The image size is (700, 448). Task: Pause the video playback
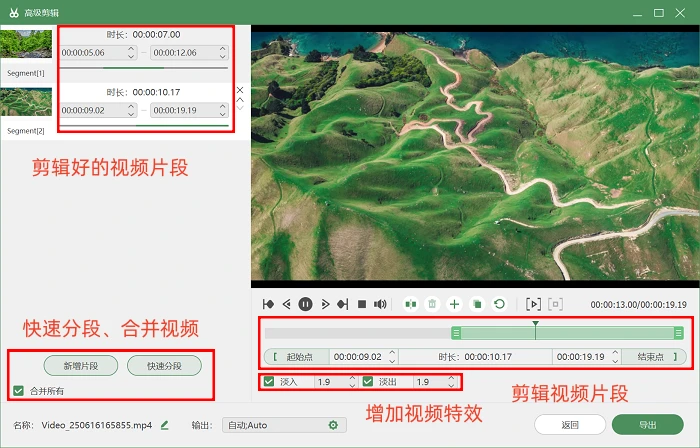[305, 303]
